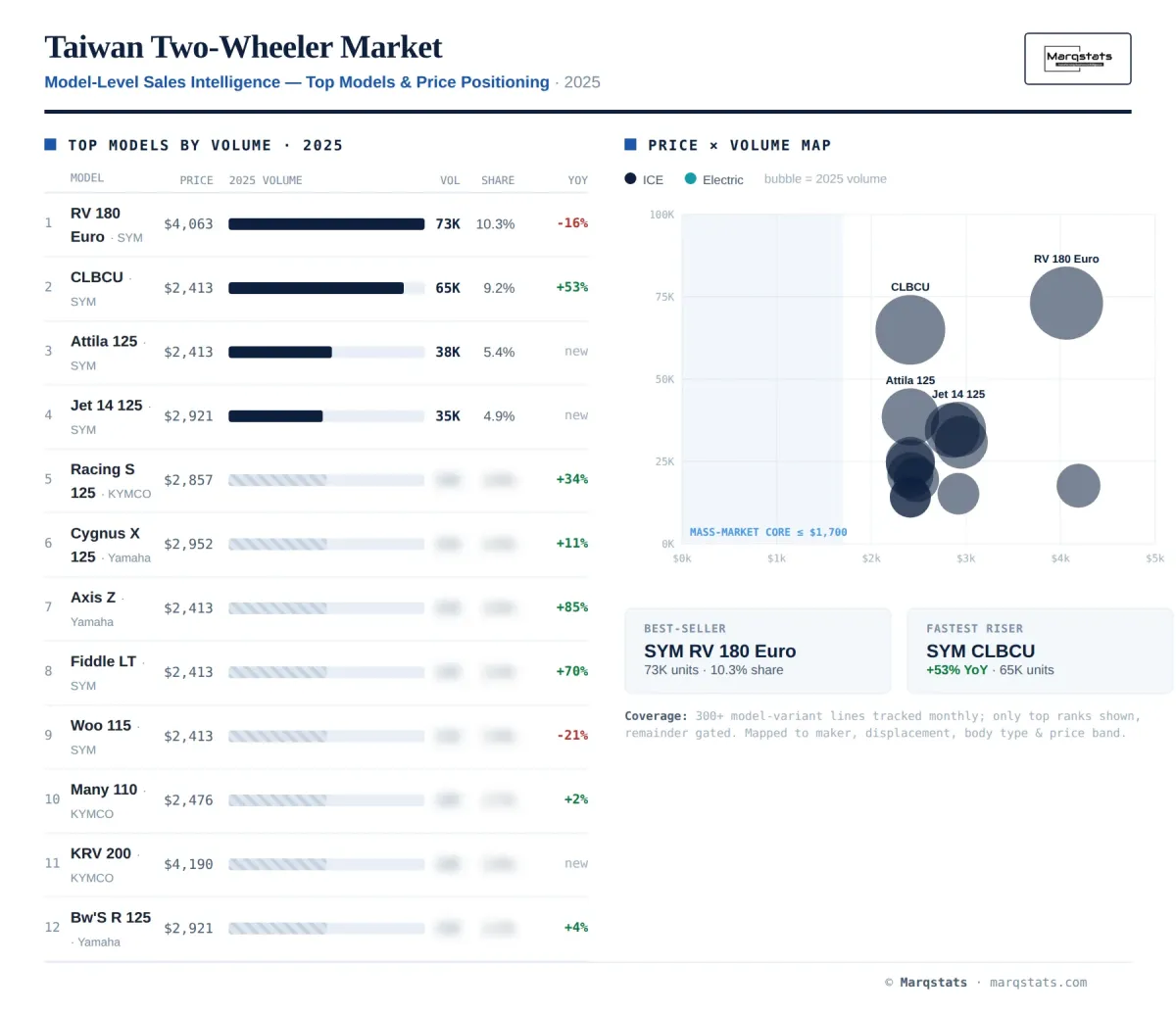1176x1014 pixels.
Task: Click the $2,952 price value
Action: 188,545
